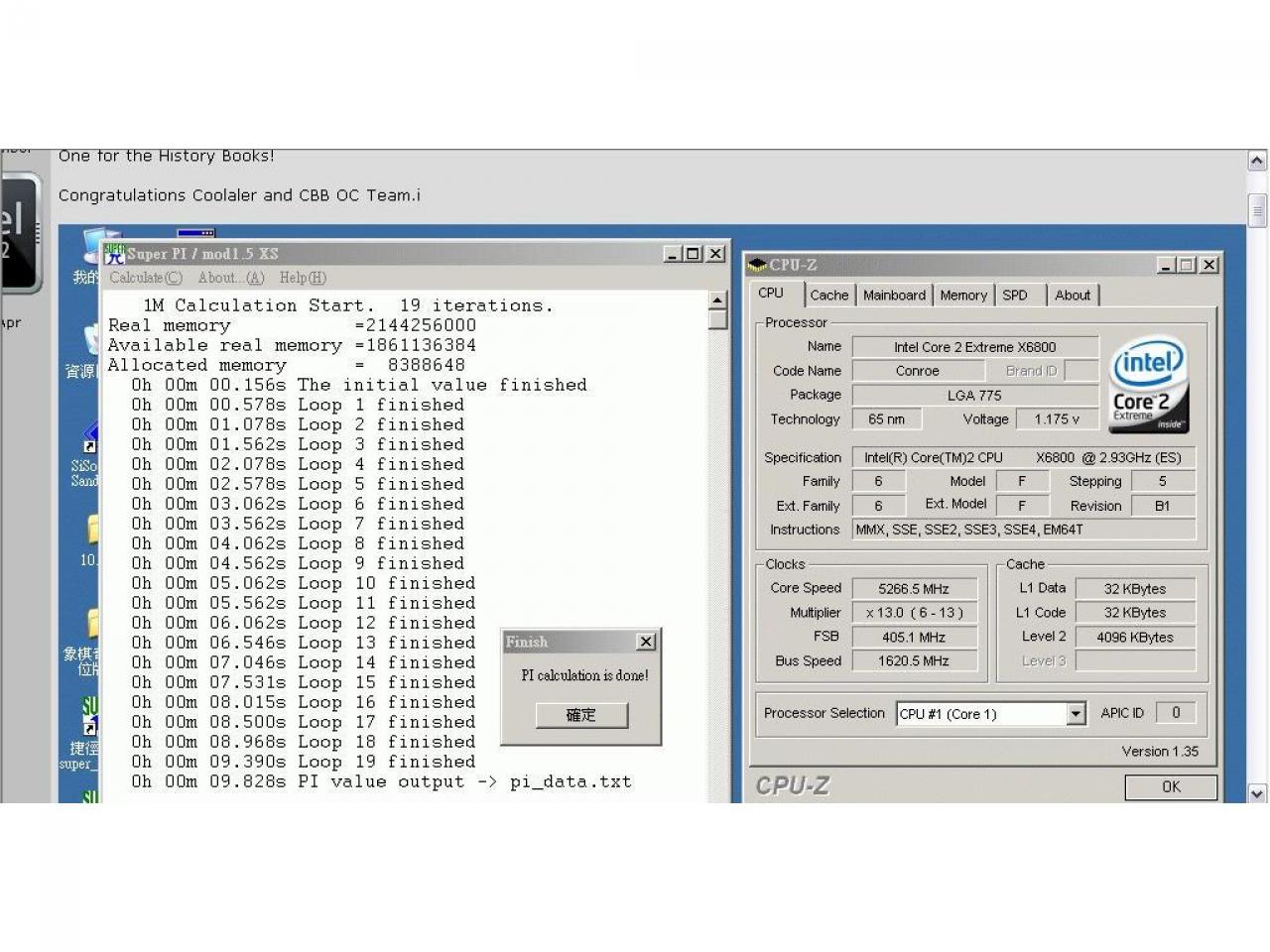Click the 'Real memory =2144256000' line
Screen dimensions: 1270x952
pos(292,325)
